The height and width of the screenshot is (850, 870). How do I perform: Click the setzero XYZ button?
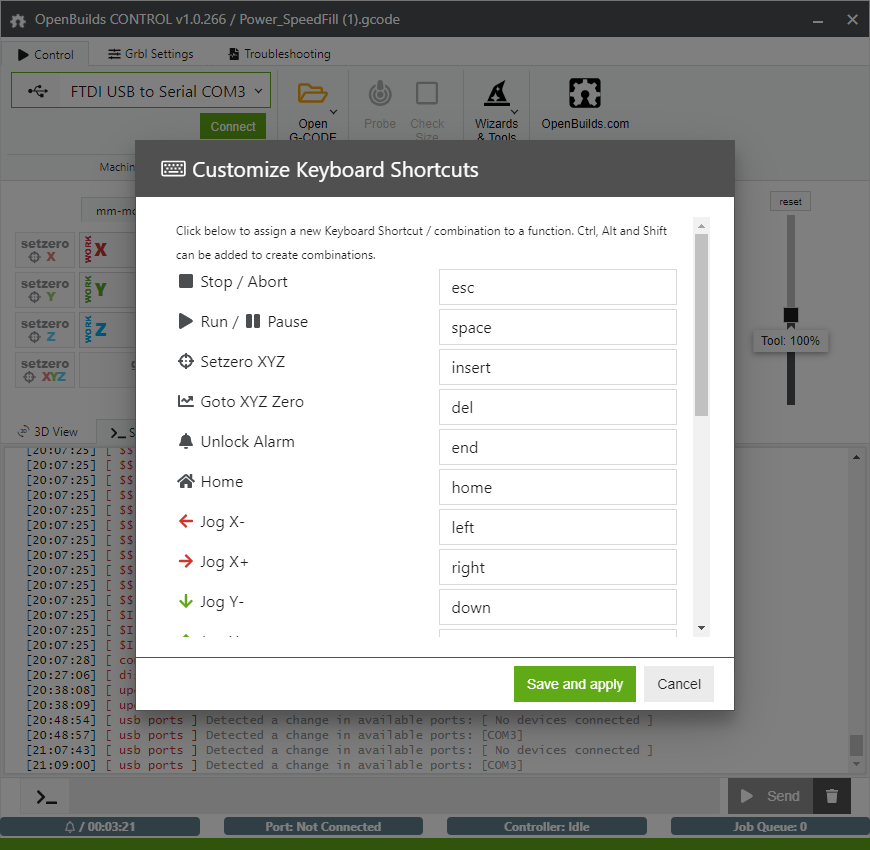pyautogui.click(x=45, y=370)
